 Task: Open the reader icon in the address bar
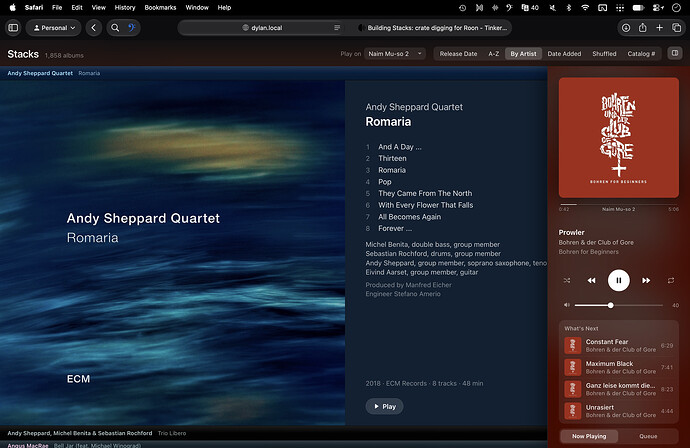[x=337, y=28]
